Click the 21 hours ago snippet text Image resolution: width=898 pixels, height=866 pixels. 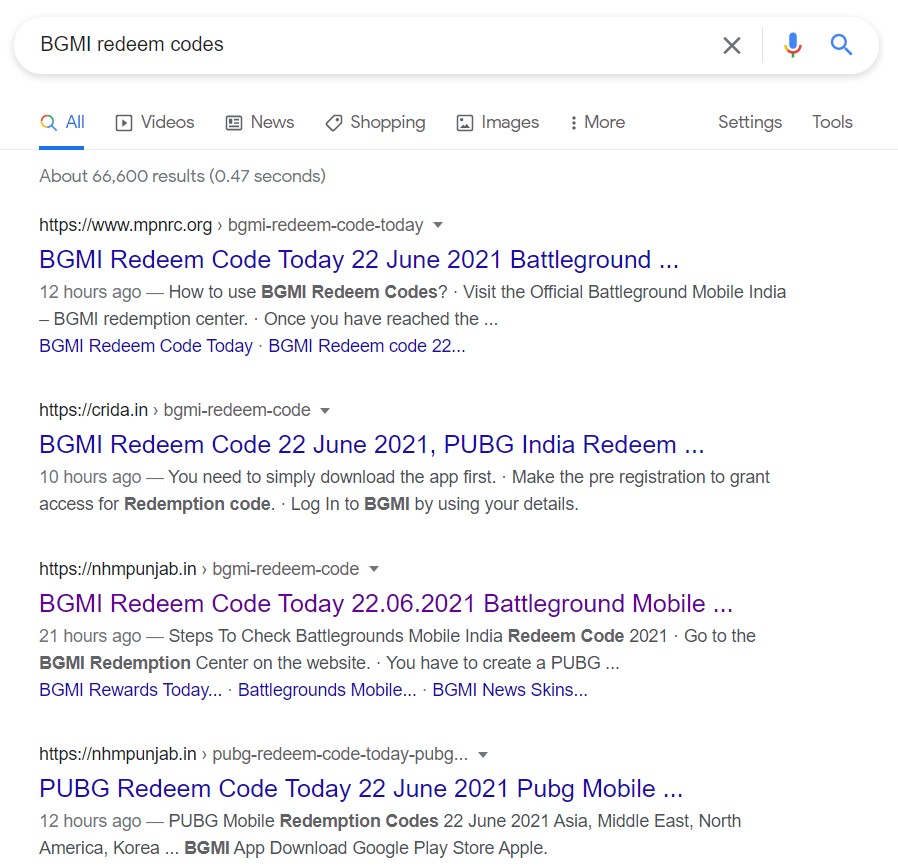pos(90,636)
